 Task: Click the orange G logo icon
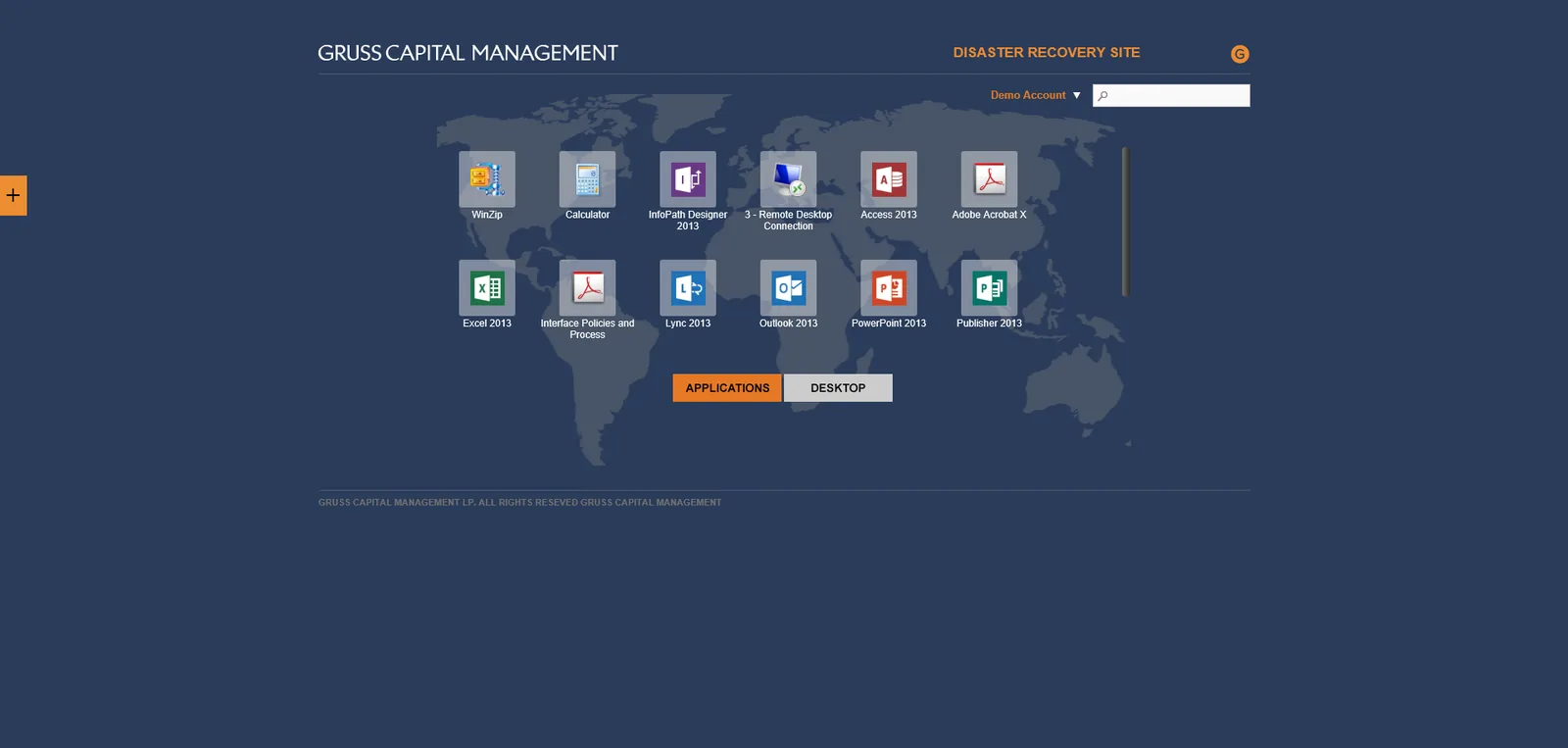pyautogui.click(x=1240, y=54)
